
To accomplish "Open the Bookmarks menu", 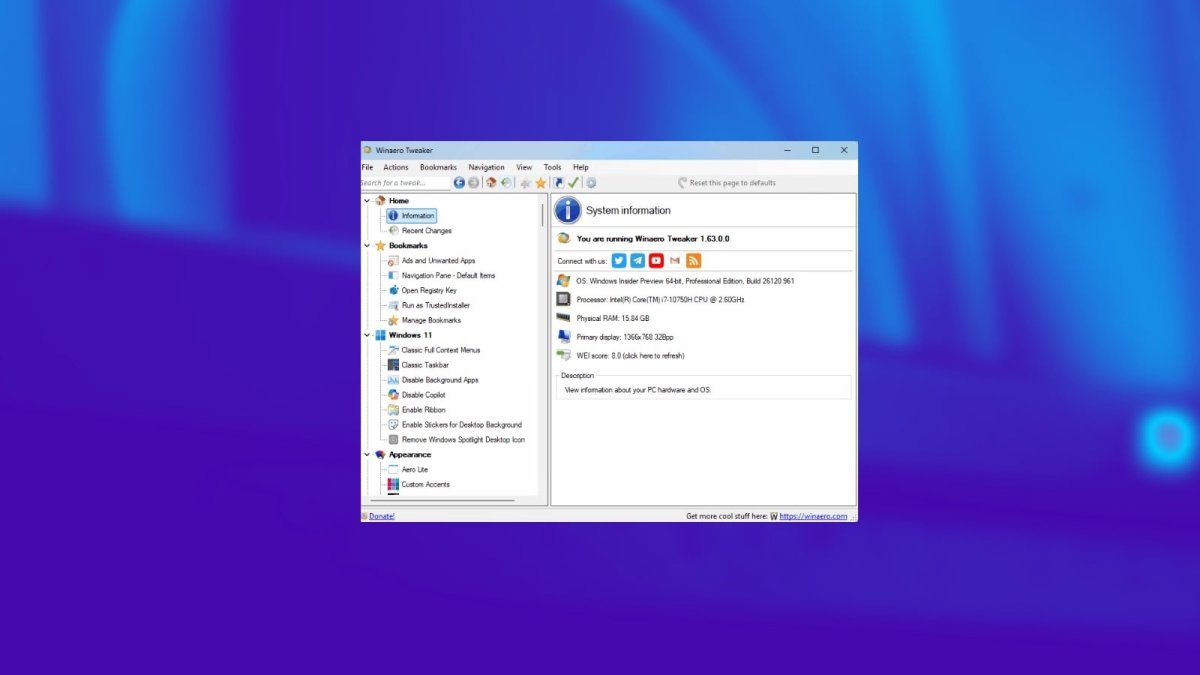I will click(437, 167).
